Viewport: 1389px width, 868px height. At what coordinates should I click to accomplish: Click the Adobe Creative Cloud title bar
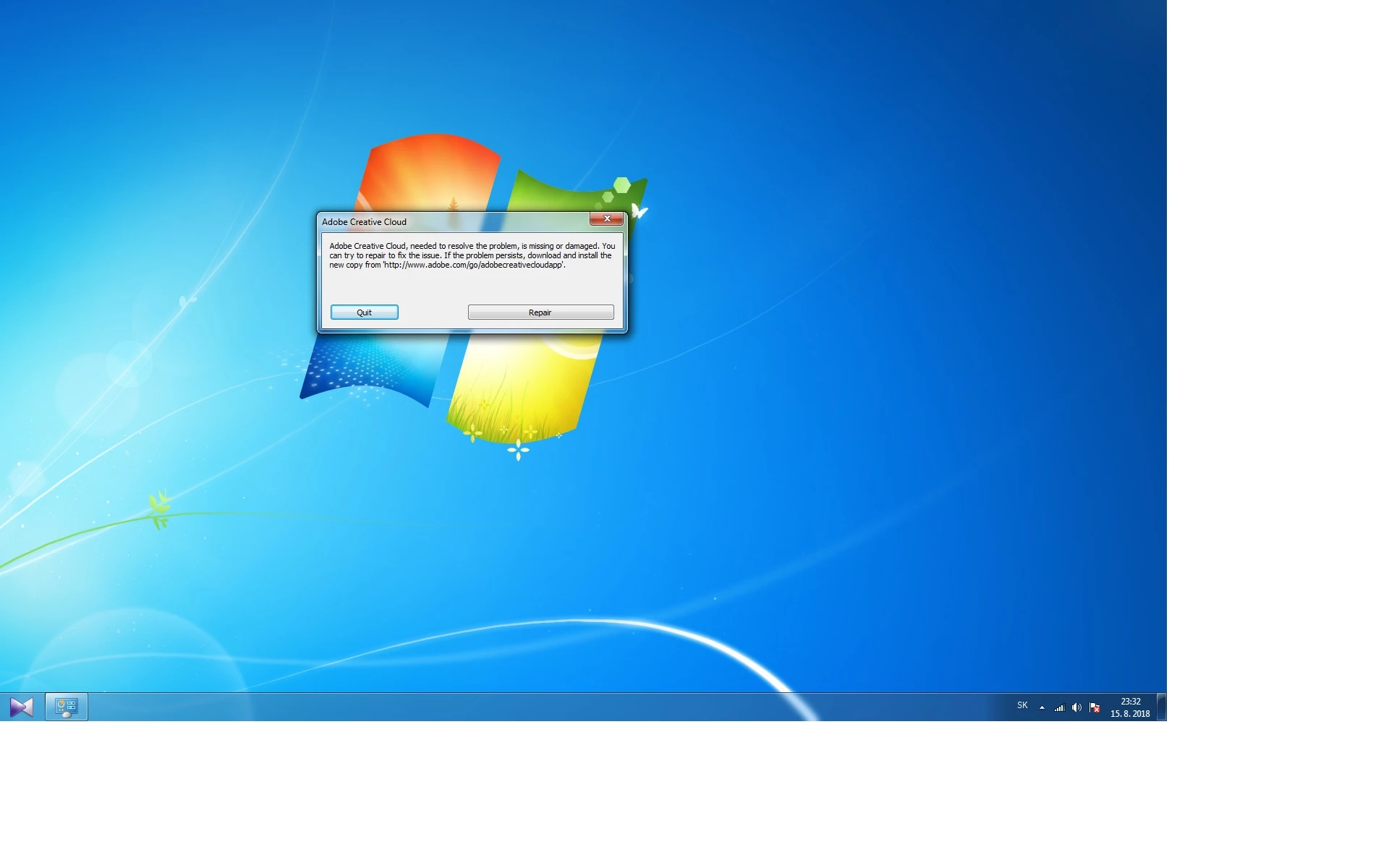coord(449,222)
